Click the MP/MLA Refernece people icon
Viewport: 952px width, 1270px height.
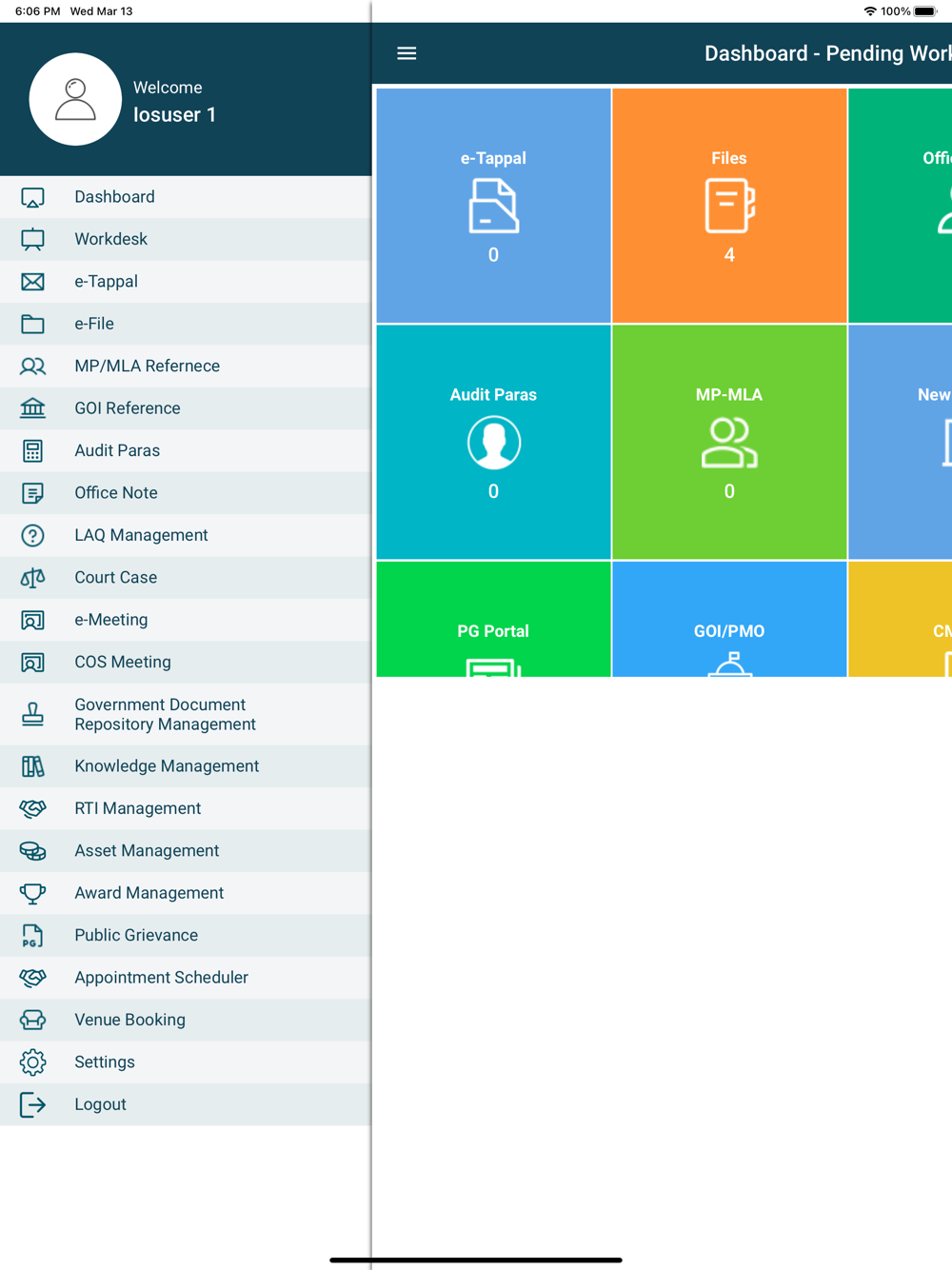tap(32, 366)
